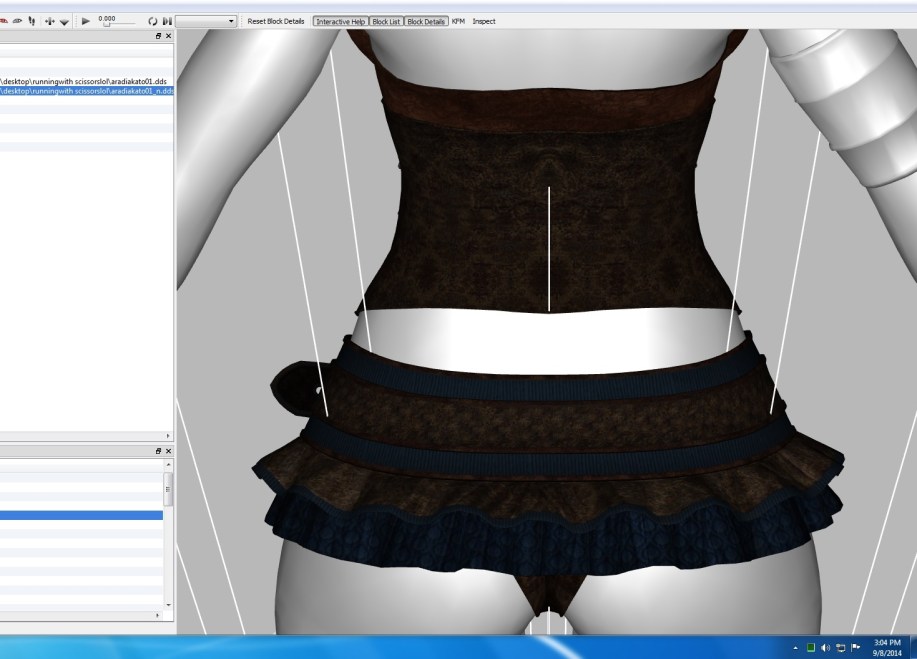Click the eye-shaped view icon in toolbar

click(x=17, y=21)
